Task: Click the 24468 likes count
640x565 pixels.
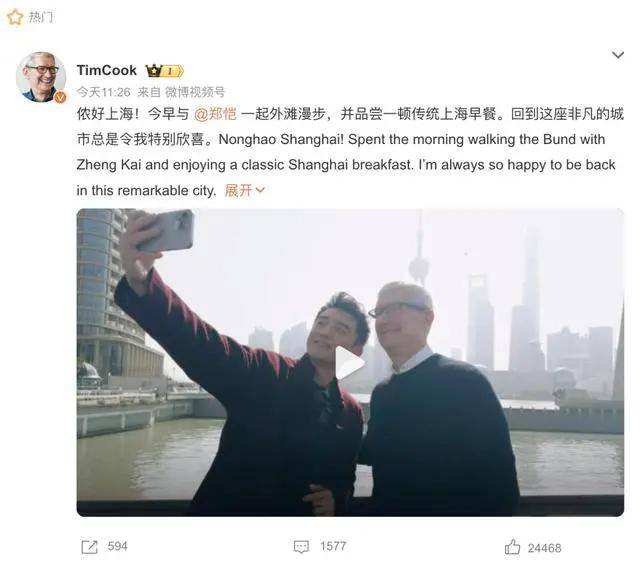Action: coord(544,548)
